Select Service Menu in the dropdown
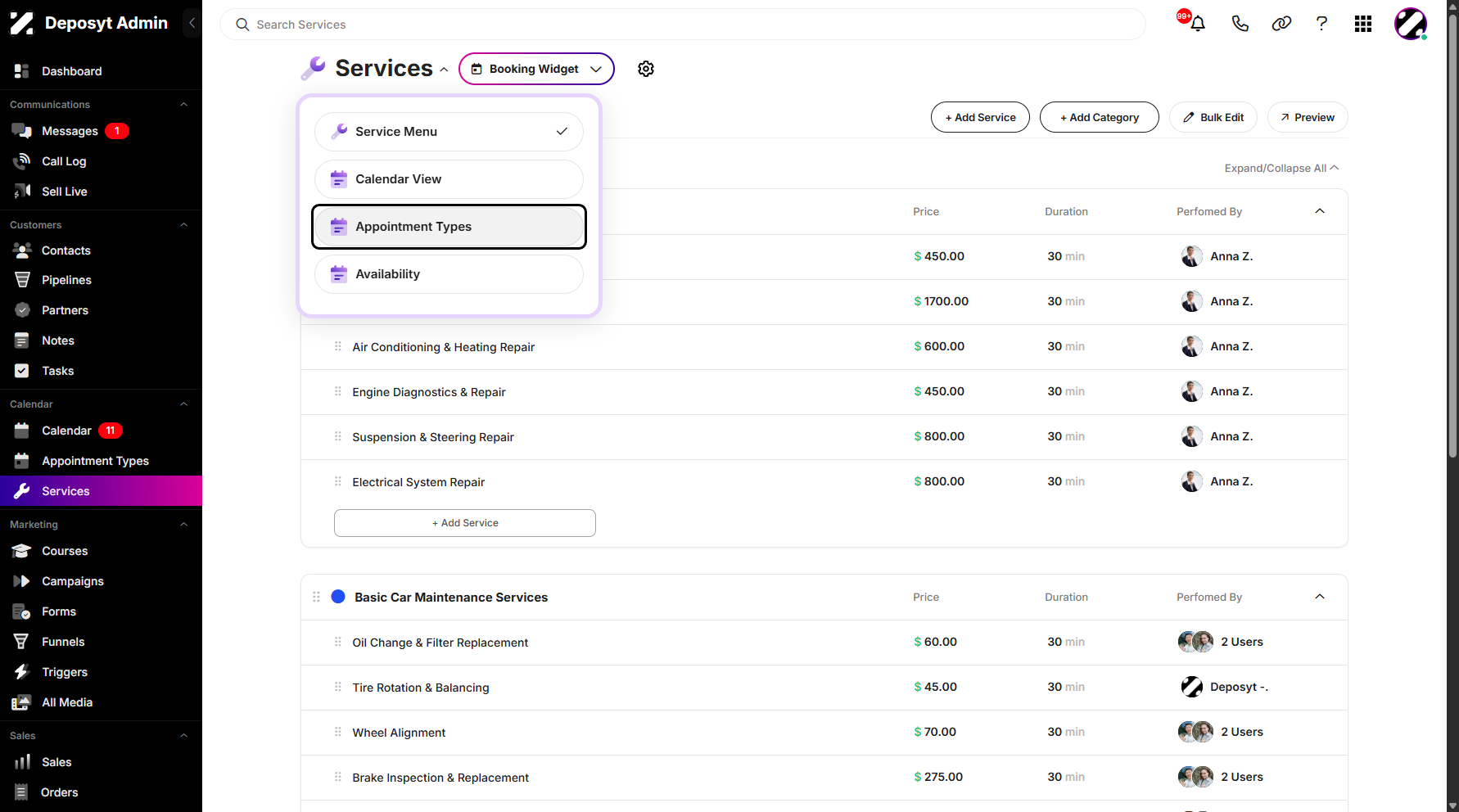The height and width of the screenshot is (812, 1459). pos(449,132)
